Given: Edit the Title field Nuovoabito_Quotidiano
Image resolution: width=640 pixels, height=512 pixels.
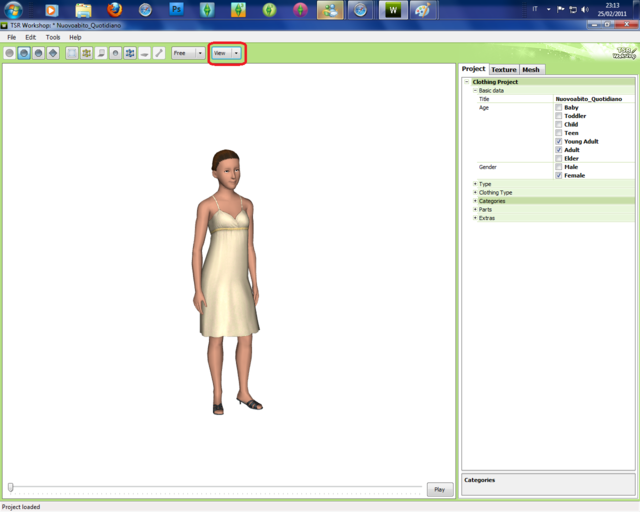Looking at the screenshot, I should coord(594,99).
